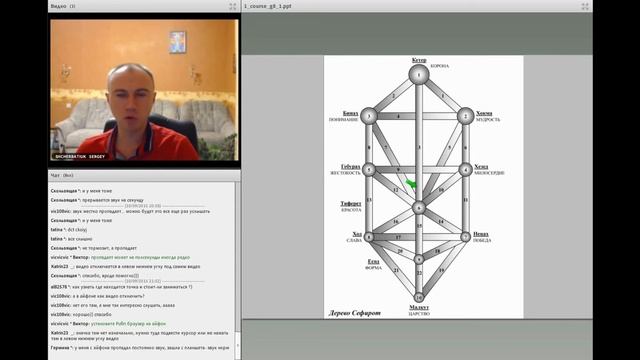
Task: Select all82578's question about 'точка'
Action: point(121,287)
